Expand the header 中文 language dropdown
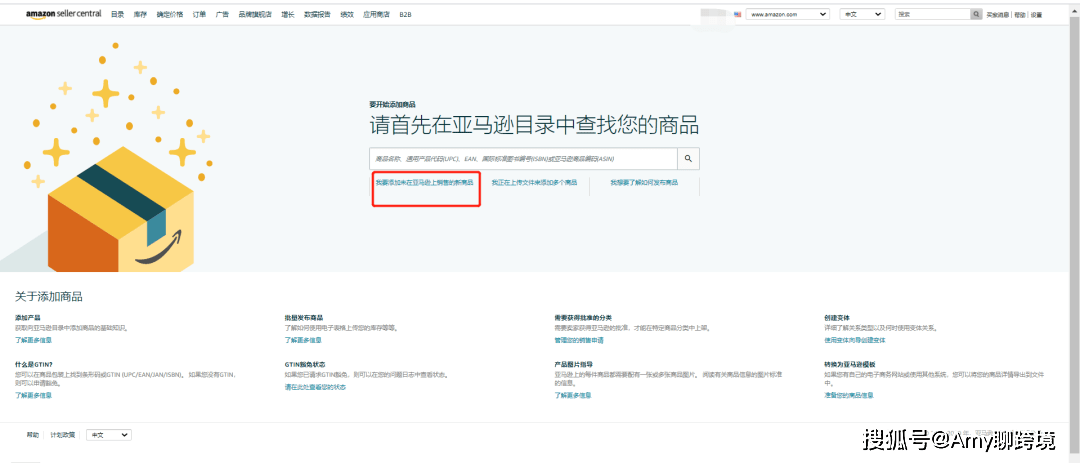 862,14
